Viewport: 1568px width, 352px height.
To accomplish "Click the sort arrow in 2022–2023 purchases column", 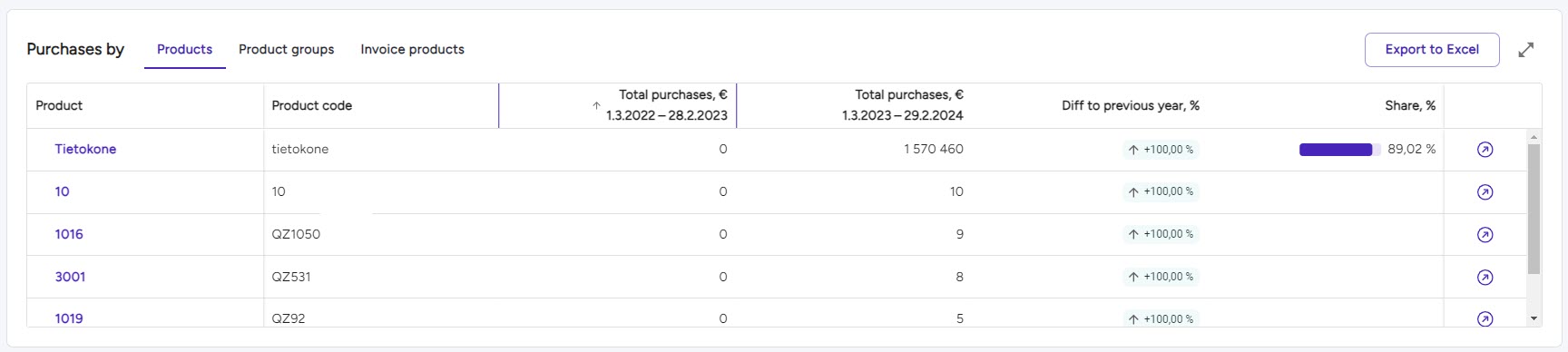I will point(596,106).
